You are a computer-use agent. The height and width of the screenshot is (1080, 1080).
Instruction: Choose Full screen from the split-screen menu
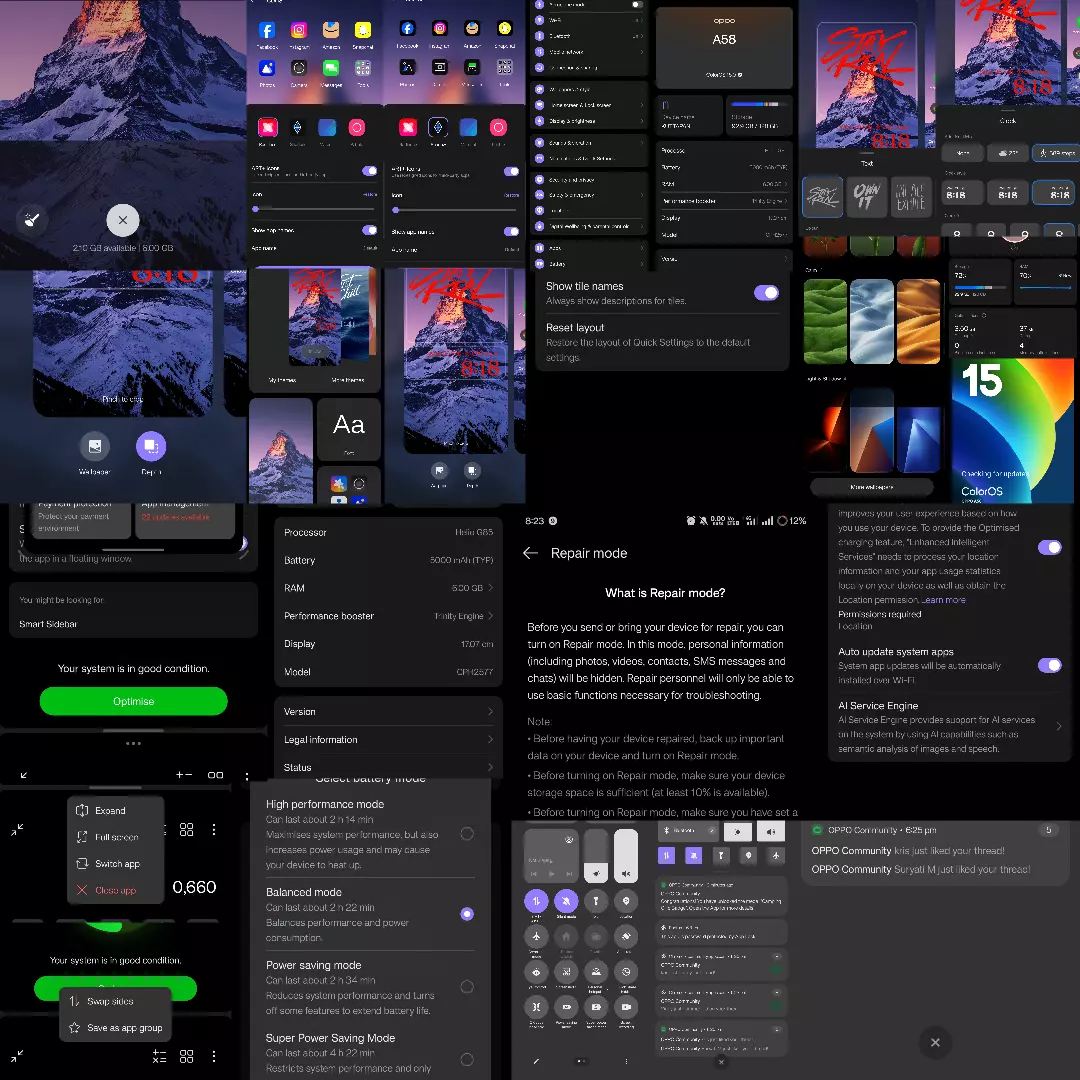(x=116, y=837)
